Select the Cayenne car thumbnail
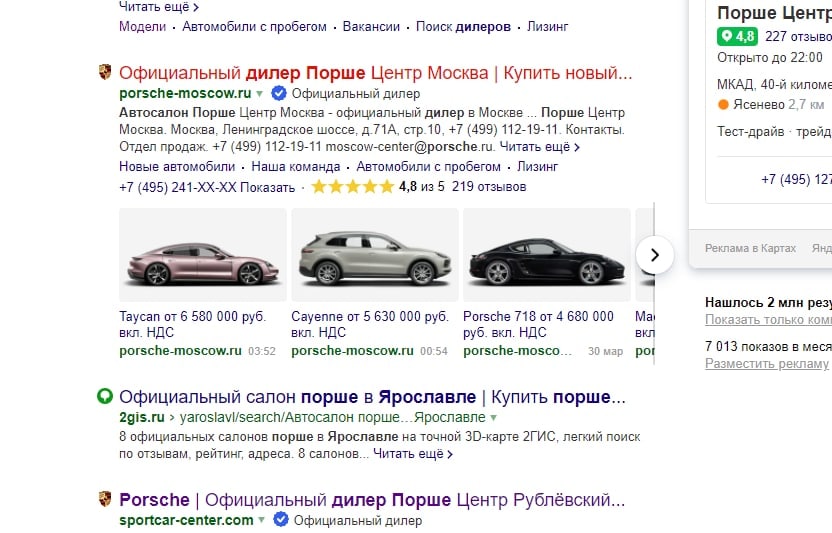Image resolution: width=832 pixels, height=533 pixels. [x=375, y=255]
